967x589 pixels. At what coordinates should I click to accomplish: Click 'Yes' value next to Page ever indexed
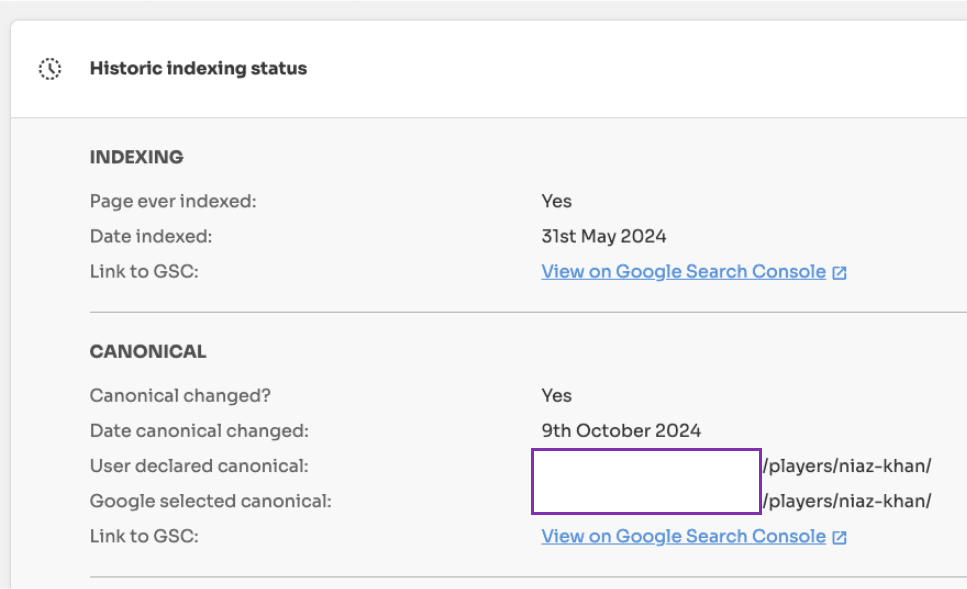click(x=557, y=201)
